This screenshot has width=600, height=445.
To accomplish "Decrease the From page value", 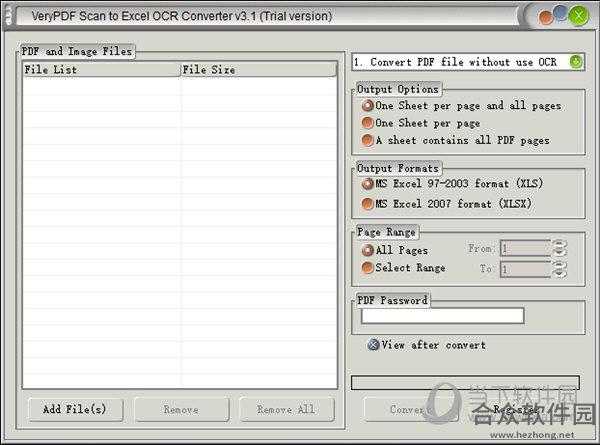I will (x=559, y=252).
